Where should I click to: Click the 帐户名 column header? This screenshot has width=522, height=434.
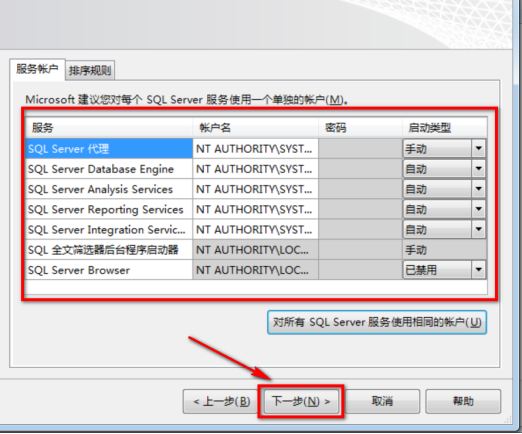click(255, 128)
